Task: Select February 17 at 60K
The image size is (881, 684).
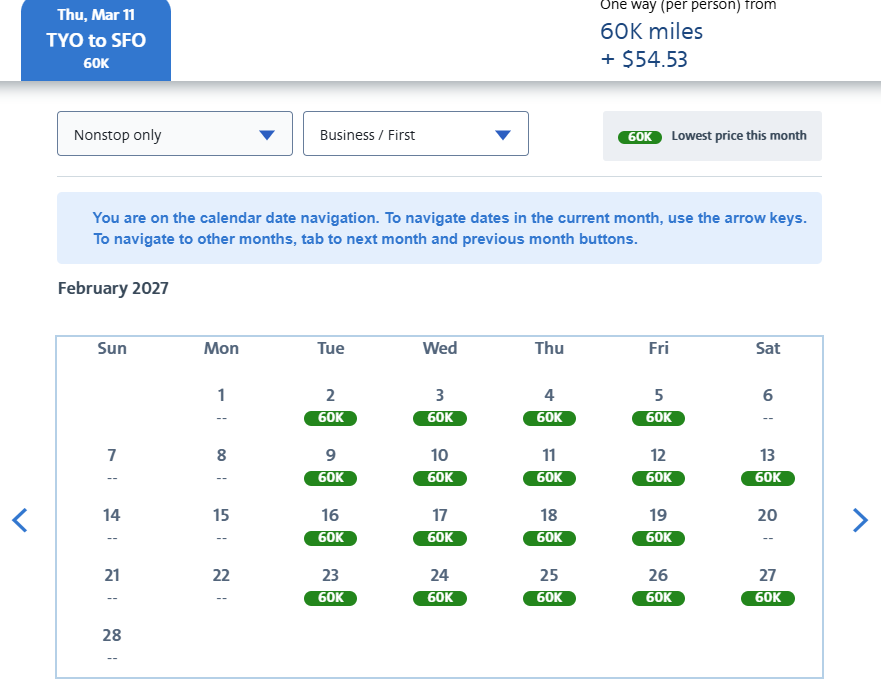Action: pos(440,527)
